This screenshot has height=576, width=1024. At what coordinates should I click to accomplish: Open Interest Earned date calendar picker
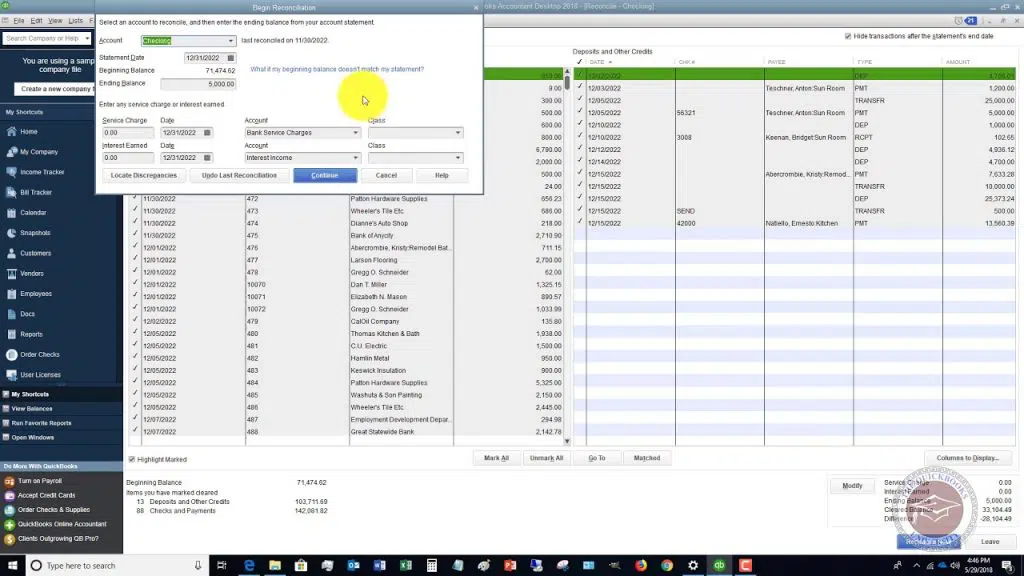207,157
